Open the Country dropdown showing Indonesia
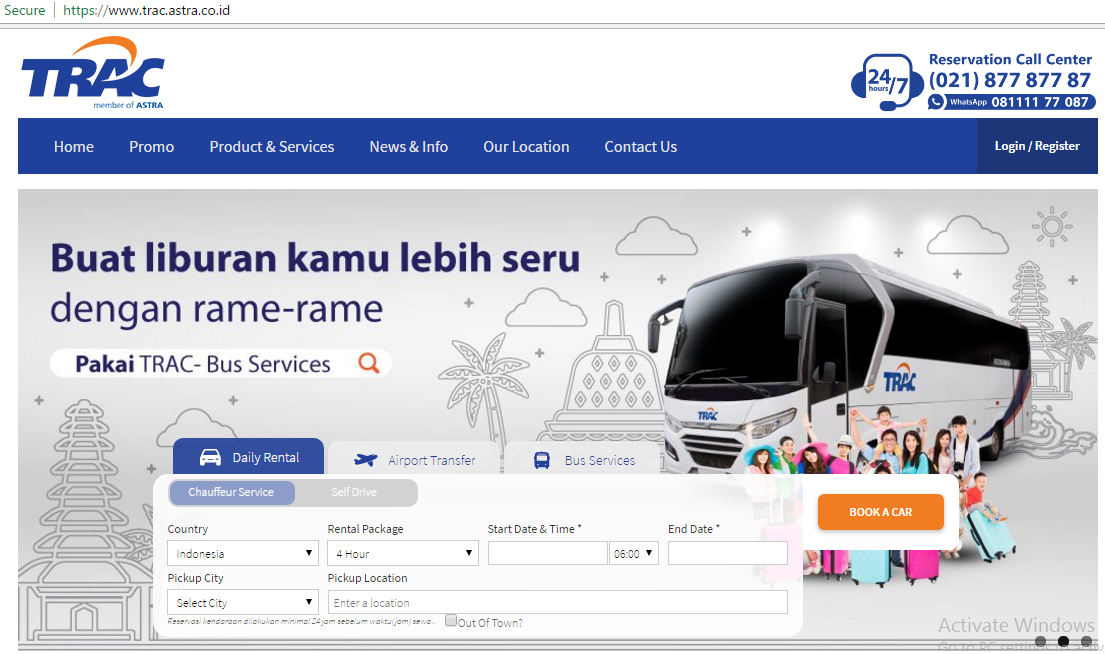This screenshot has width=1105, height=654. tap(242, 552)
